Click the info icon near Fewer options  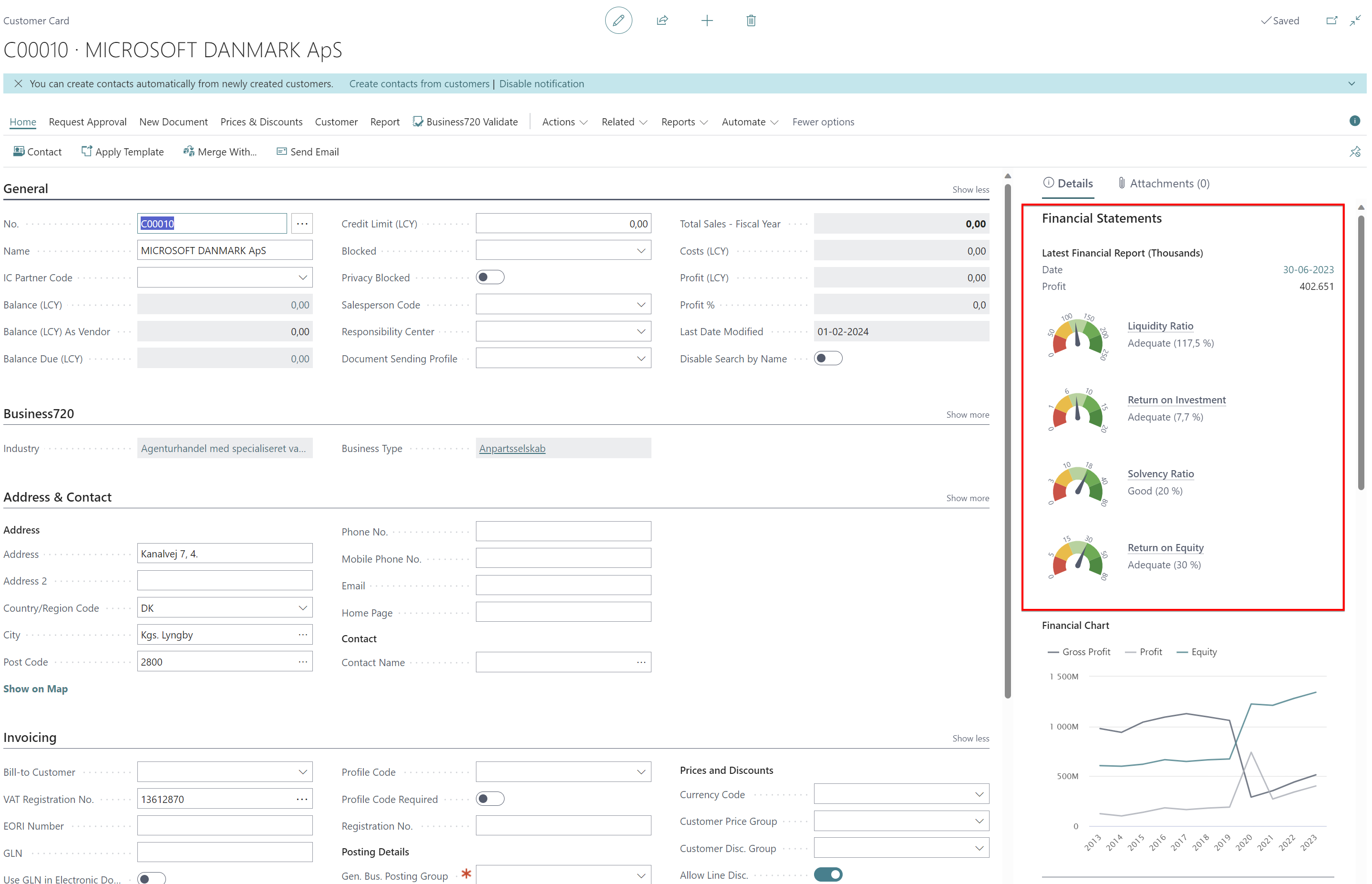[1354, 121]
